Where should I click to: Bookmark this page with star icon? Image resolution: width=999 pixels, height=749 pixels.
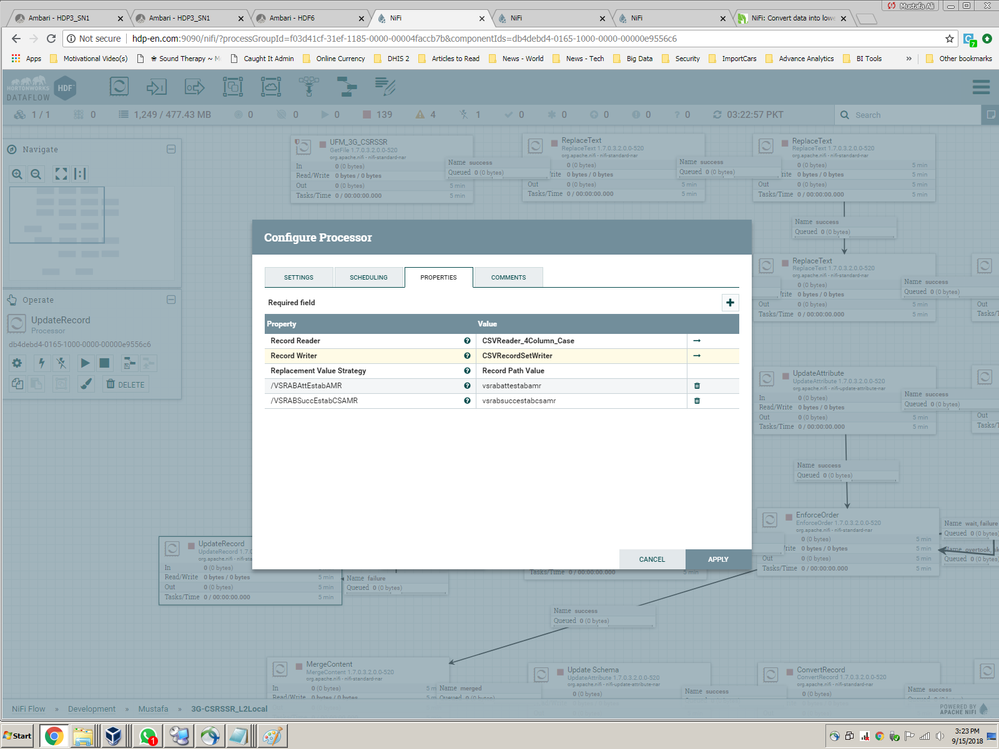click(949, 39)
